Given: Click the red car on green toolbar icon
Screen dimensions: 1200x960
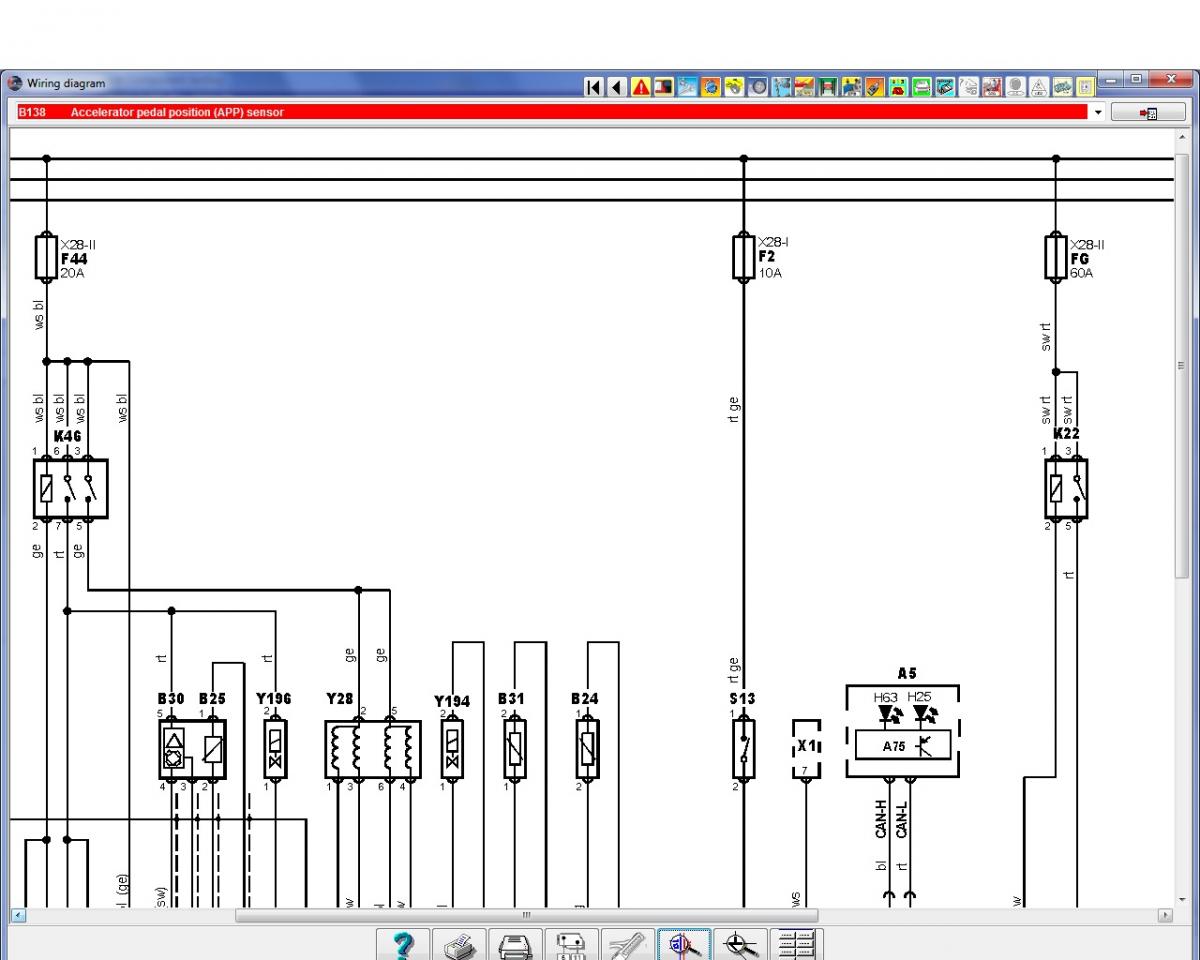Looking at the screenshot, I should tap(898, 87).
